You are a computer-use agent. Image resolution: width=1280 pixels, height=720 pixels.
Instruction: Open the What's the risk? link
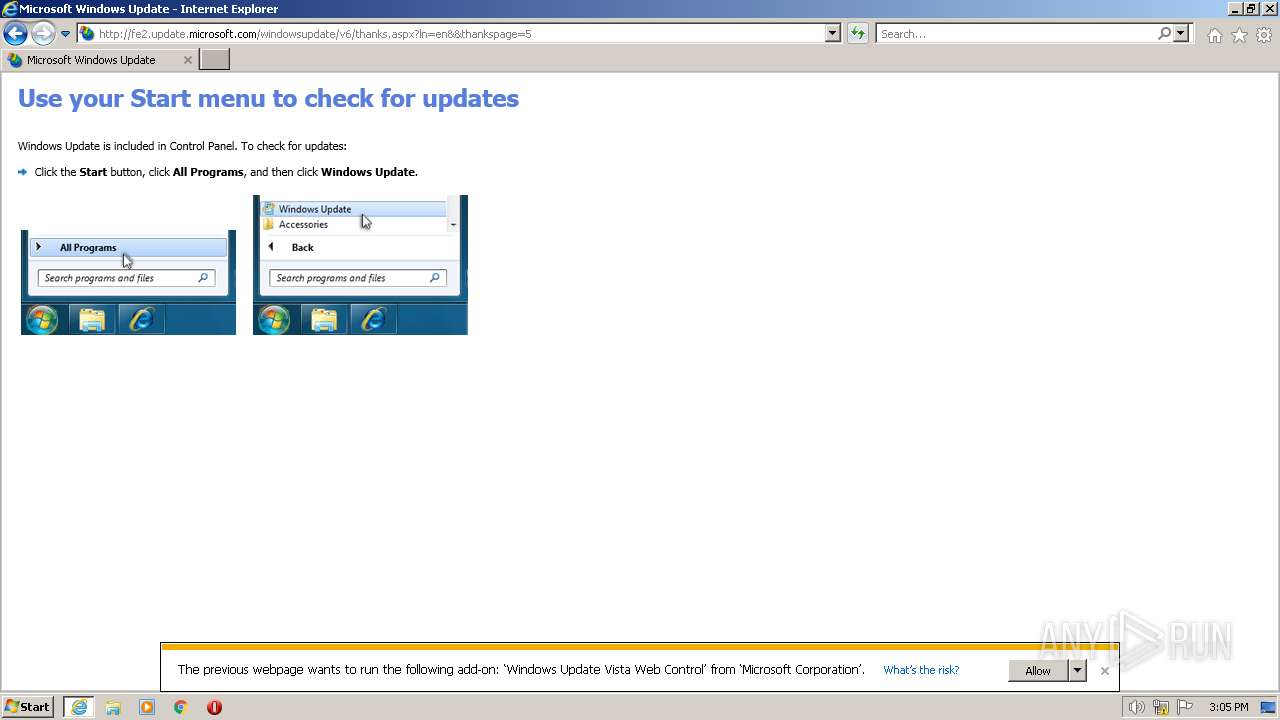(x=921, y=670)
